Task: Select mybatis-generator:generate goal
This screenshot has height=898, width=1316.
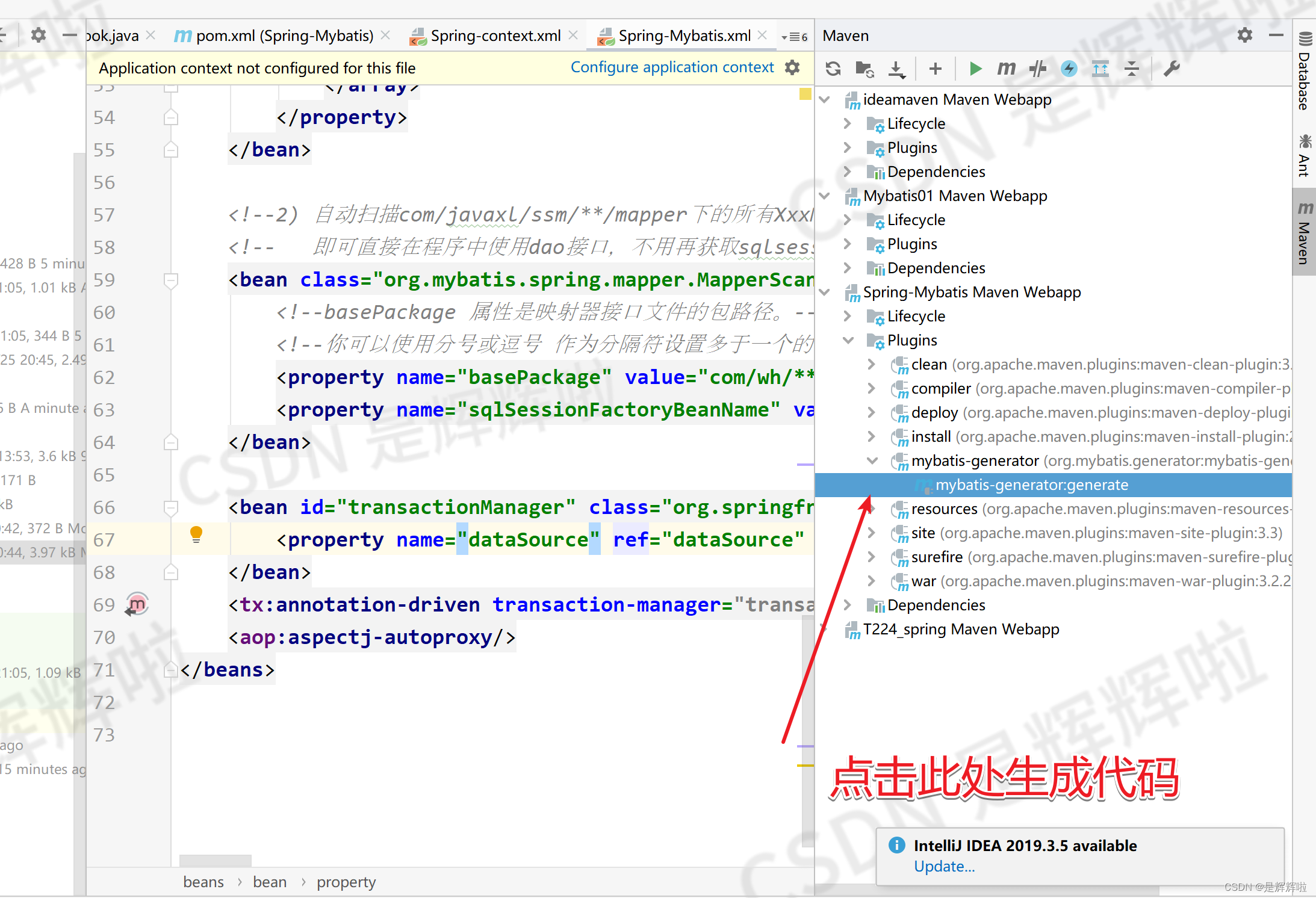Action: click(x=1031, y=485)
